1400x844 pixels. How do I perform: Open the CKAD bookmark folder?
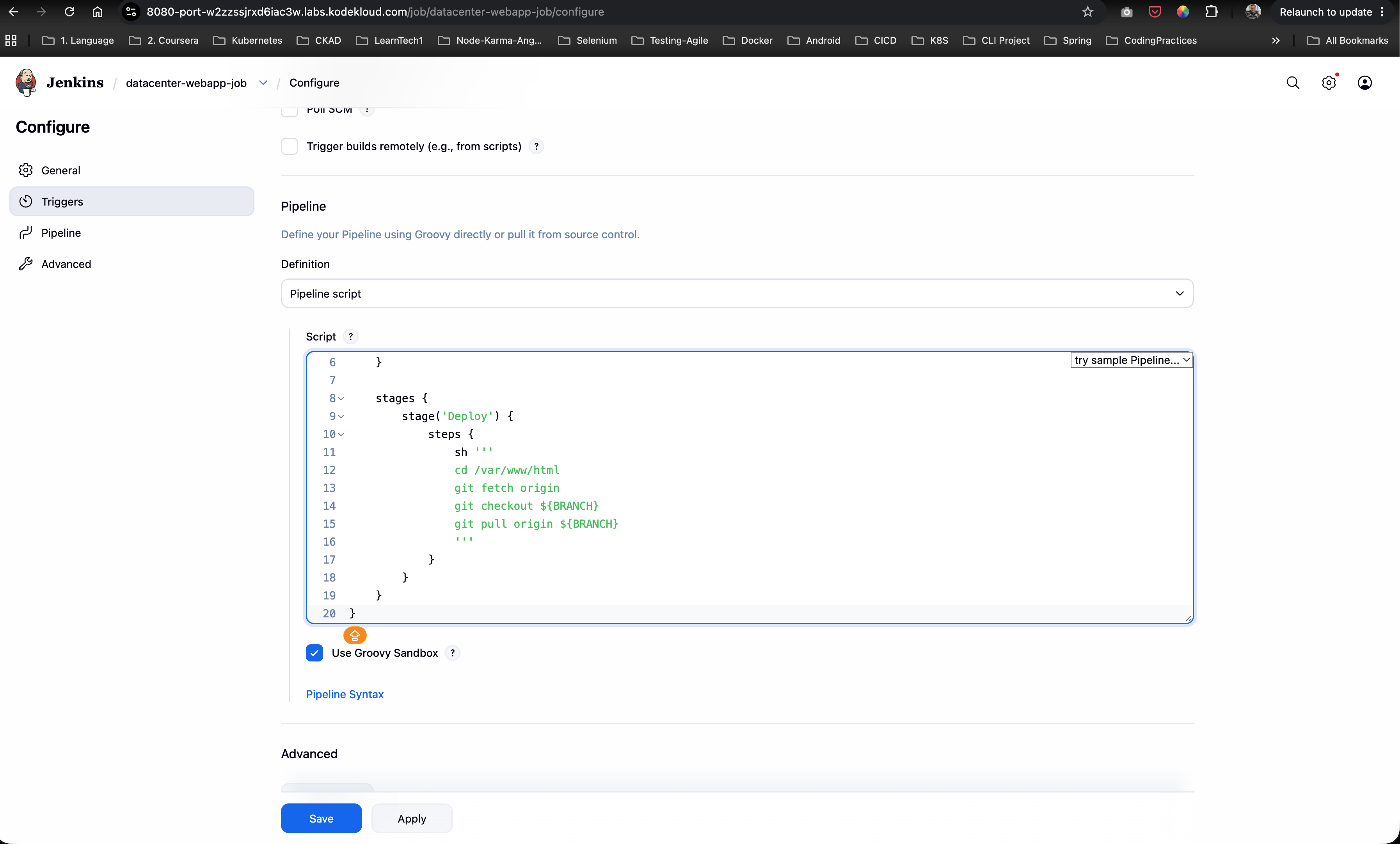(x=319, y=40)
